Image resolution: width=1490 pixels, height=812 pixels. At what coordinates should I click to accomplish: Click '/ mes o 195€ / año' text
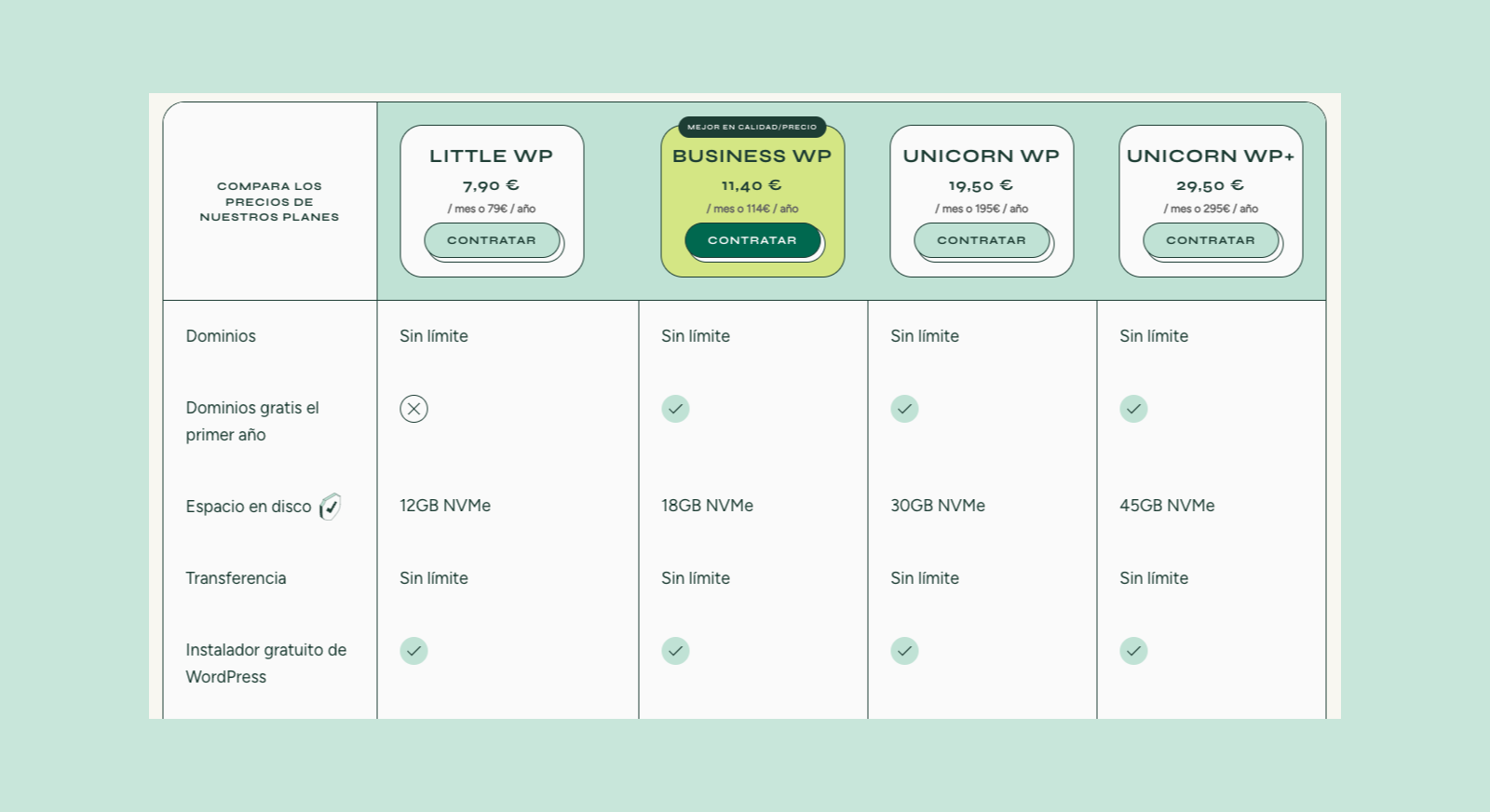pos(982,209)
